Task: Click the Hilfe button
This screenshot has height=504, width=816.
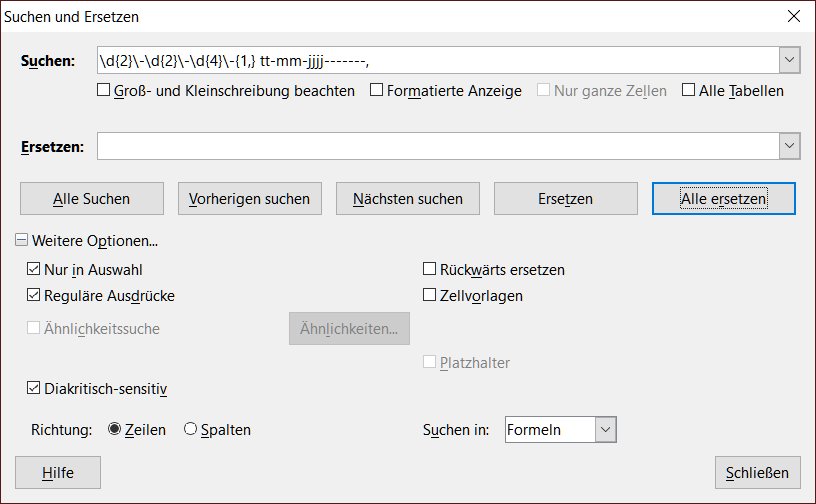Action: (58, 473)
